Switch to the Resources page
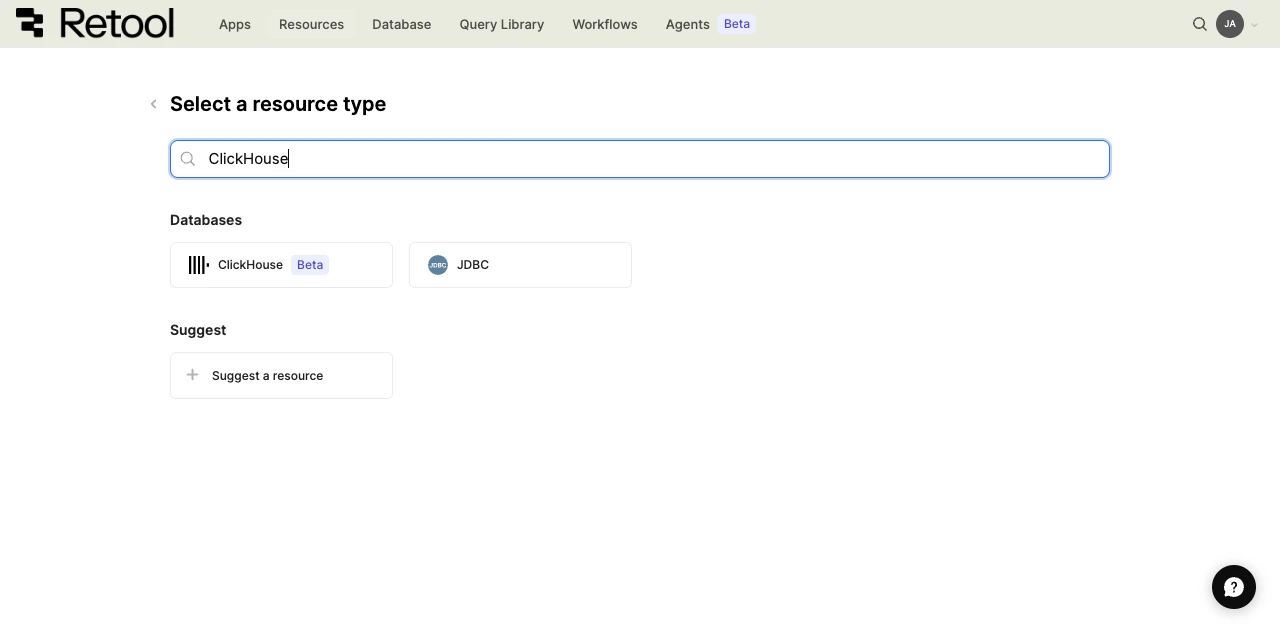The width and height of the screenshot is (1280, 633). [x=311, y=24]
